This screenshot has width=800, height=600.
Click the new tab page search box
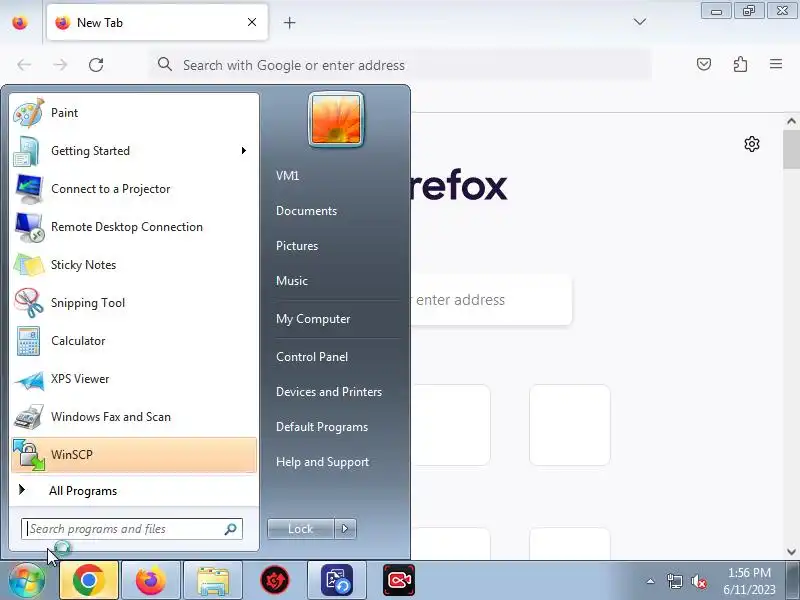490,299
